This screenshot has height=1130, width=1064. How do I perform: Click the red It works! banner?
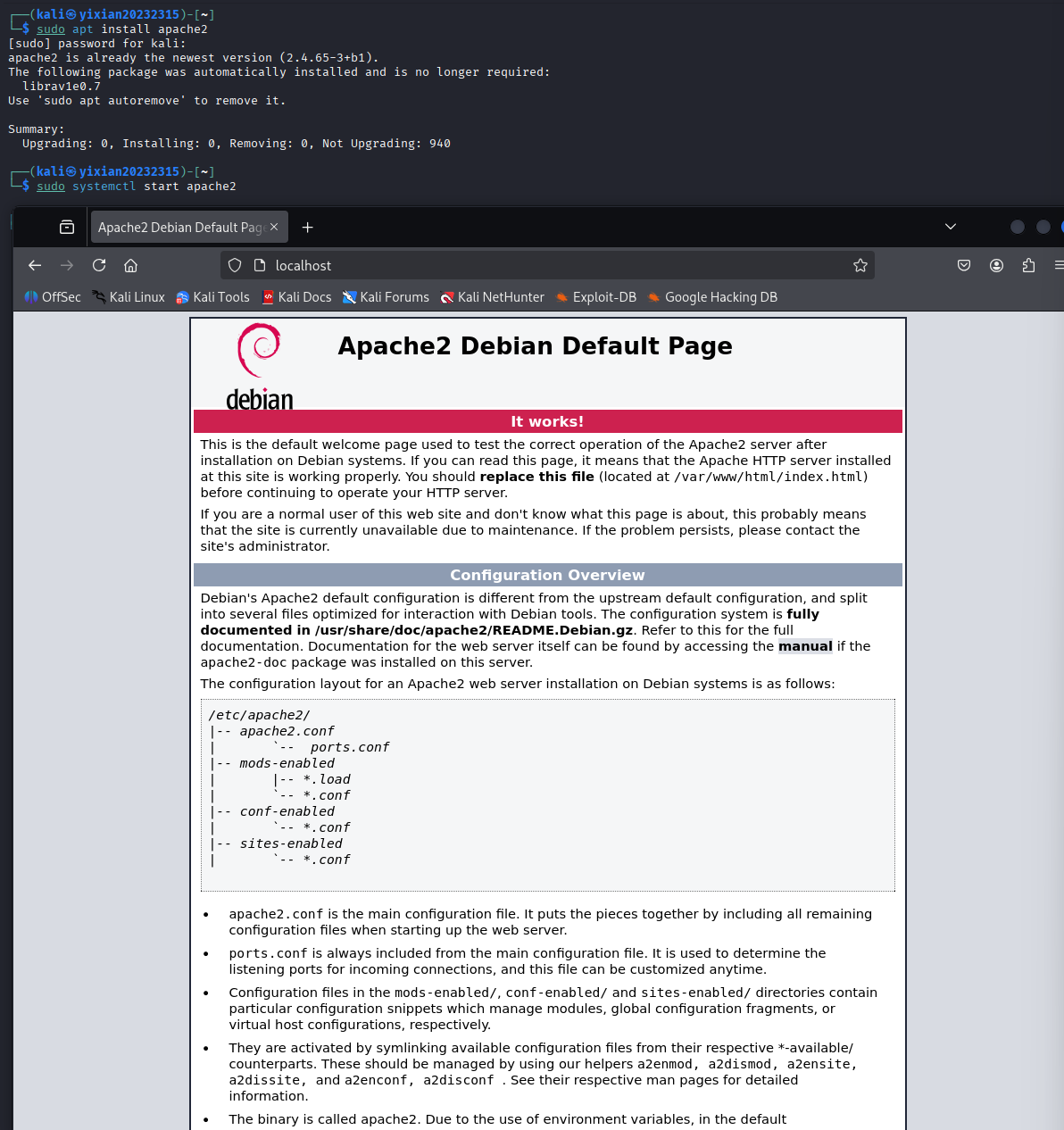pyautogui.click(x=547, y=421)
